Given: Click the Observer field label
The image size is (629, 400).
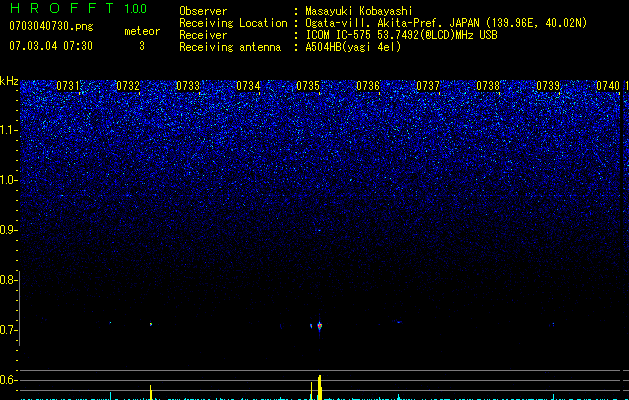Looking at the screenshot, I should click(x=203, y=11).
